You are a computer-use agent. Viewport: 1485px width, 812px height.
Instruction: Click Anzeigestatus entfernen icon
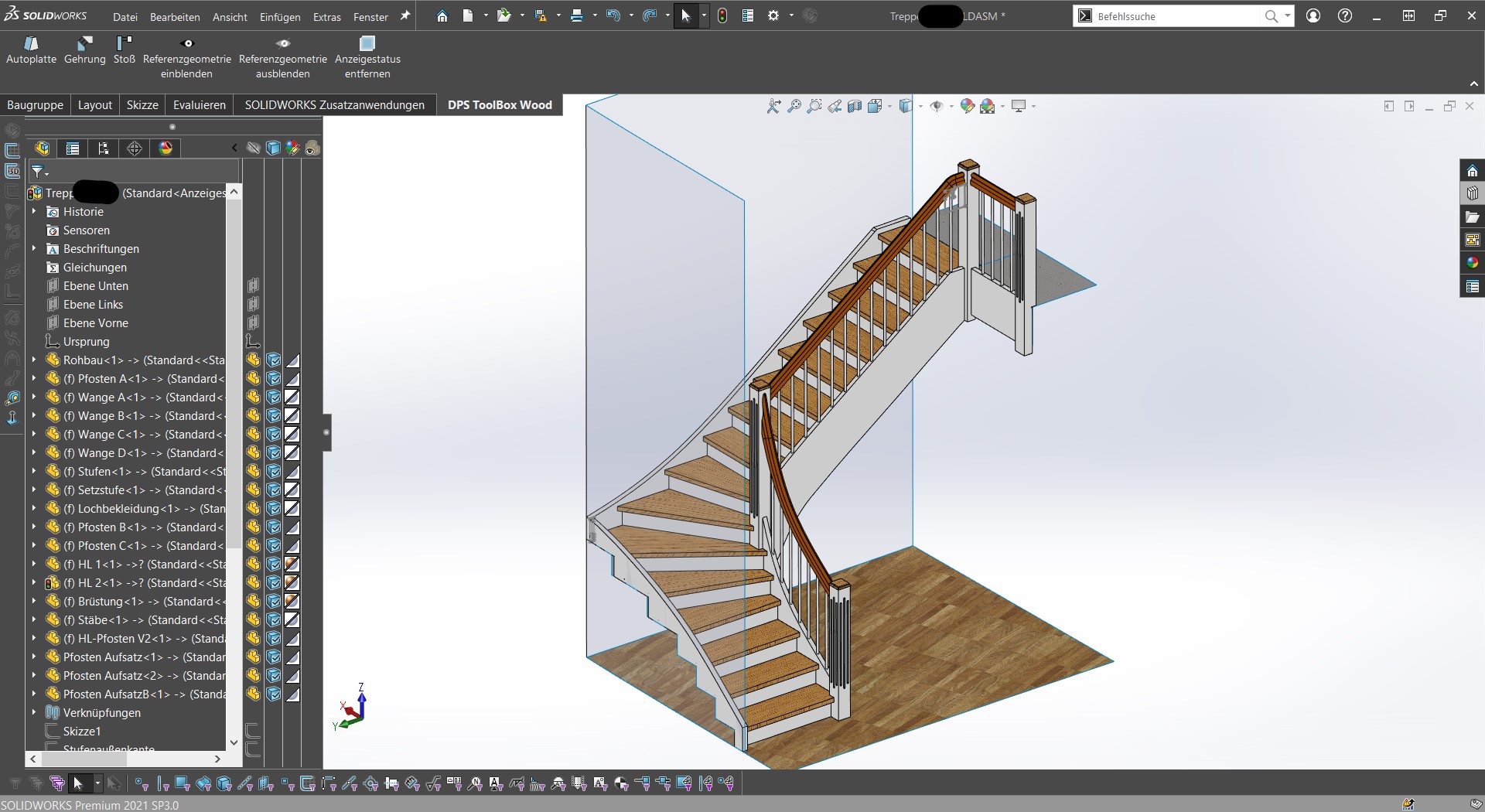pos(367,43)
